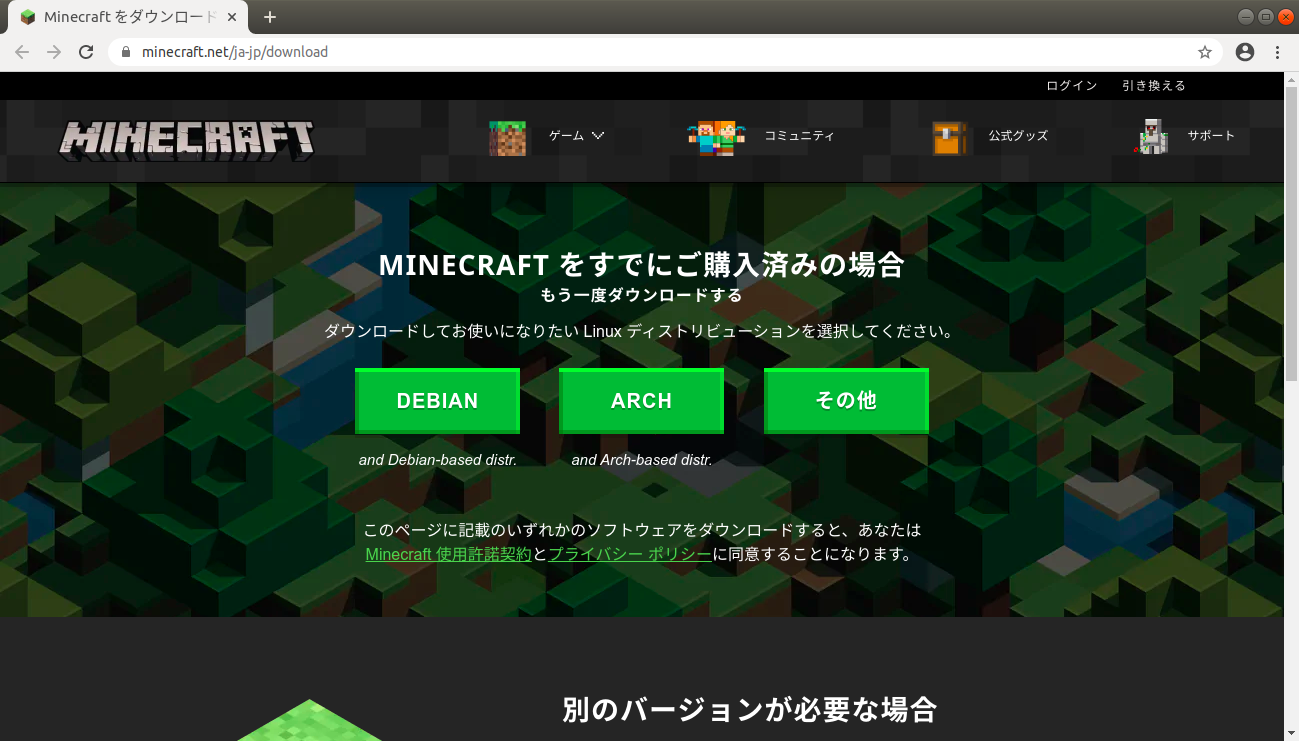This screenshot has height=741, width=1299.
Task: Click the 'and Arch-based distr.' caption
Action: pos(642,461)
